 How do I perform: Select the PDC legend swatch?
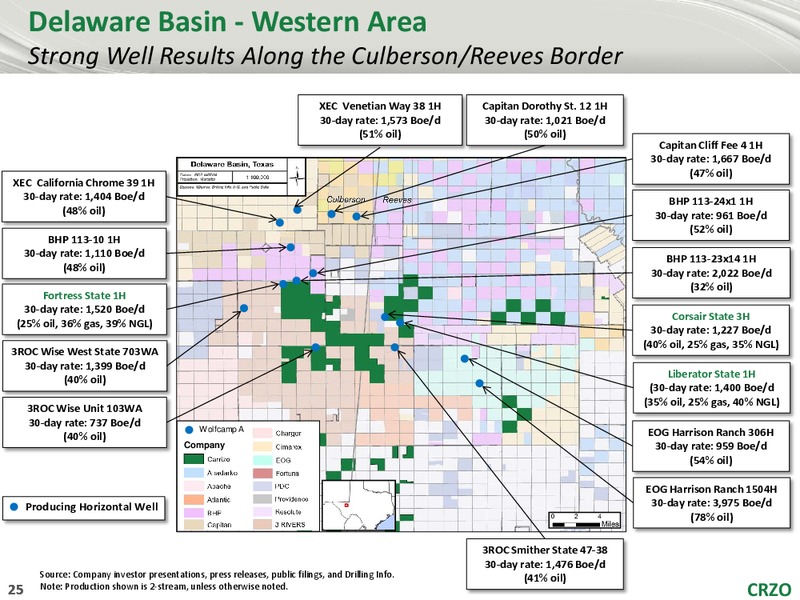pos(262,486)
